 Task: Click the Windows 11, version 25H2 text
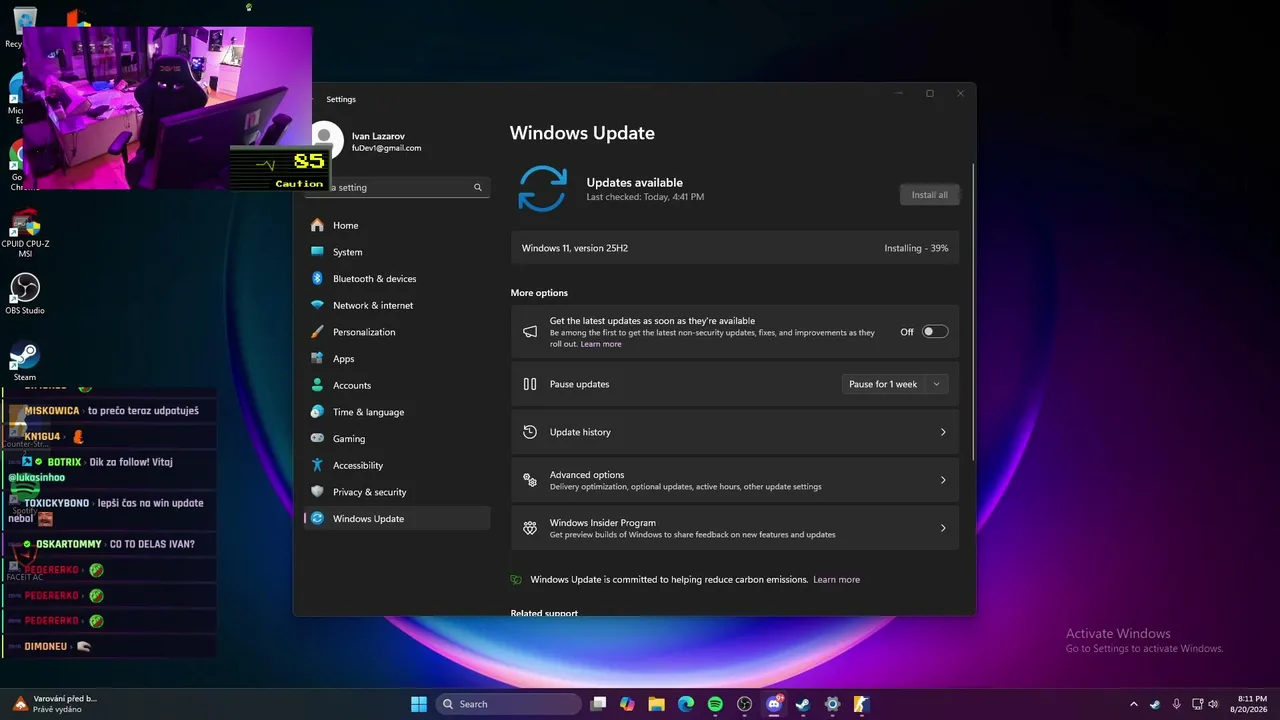pyautogui.click(x=575, y=248)
